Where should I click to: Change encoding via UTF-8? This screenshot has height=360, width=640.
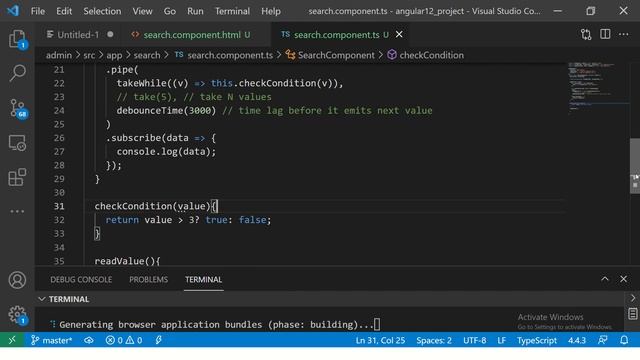coord(474,340)
